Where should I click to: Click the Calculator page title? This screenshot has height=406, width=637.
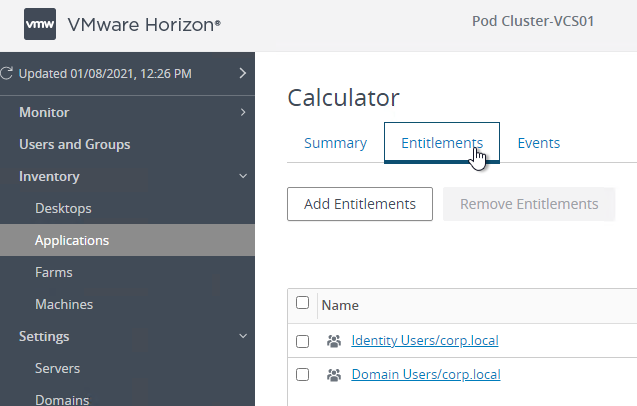(x=343, y=98)
